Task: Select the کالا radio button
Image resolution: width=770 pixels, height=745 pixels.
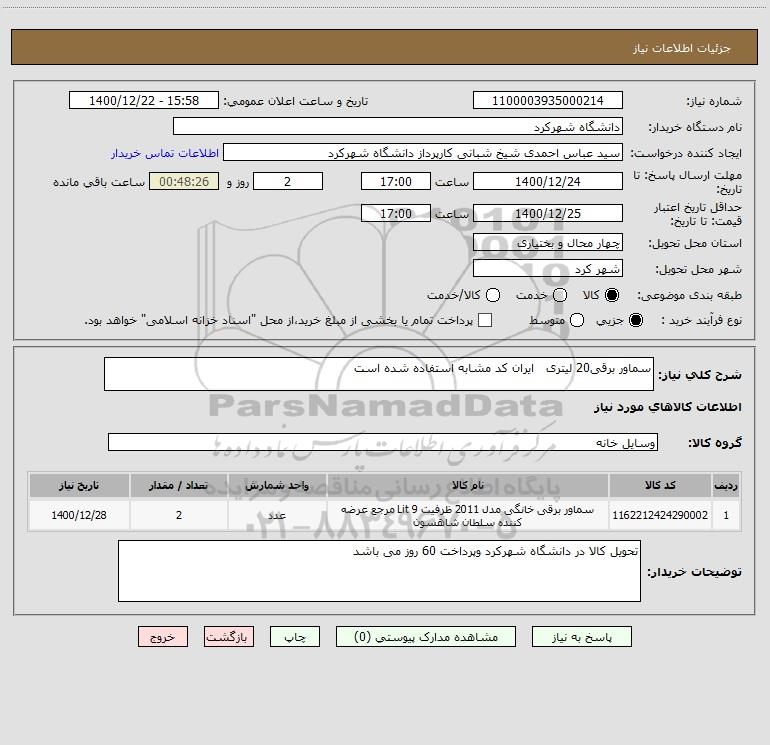Action: 612,295
